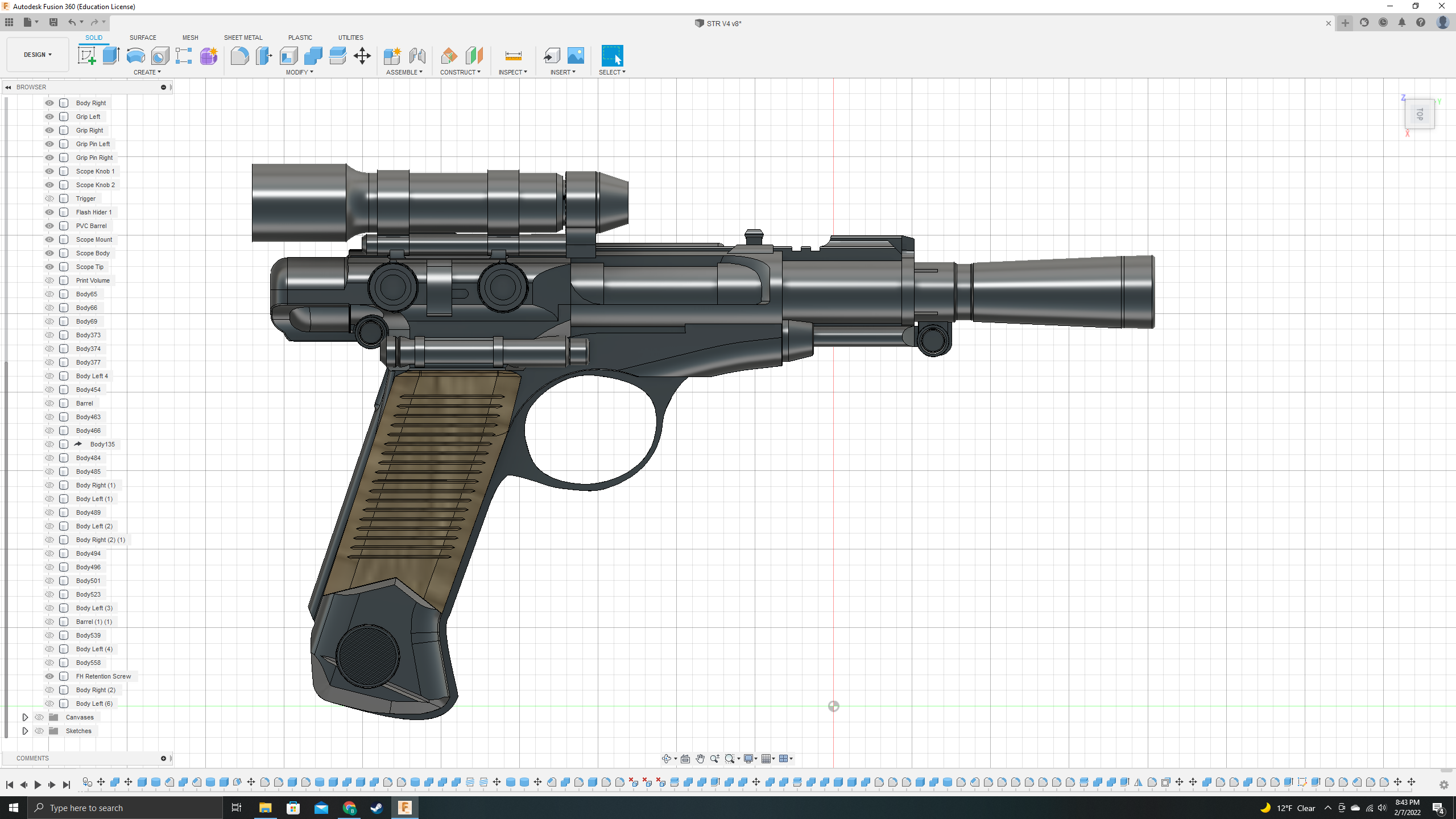Viewport: 1456px width, 819px height.
Task: Save the document with the Save icon
Action: click(x=53, y=22)
